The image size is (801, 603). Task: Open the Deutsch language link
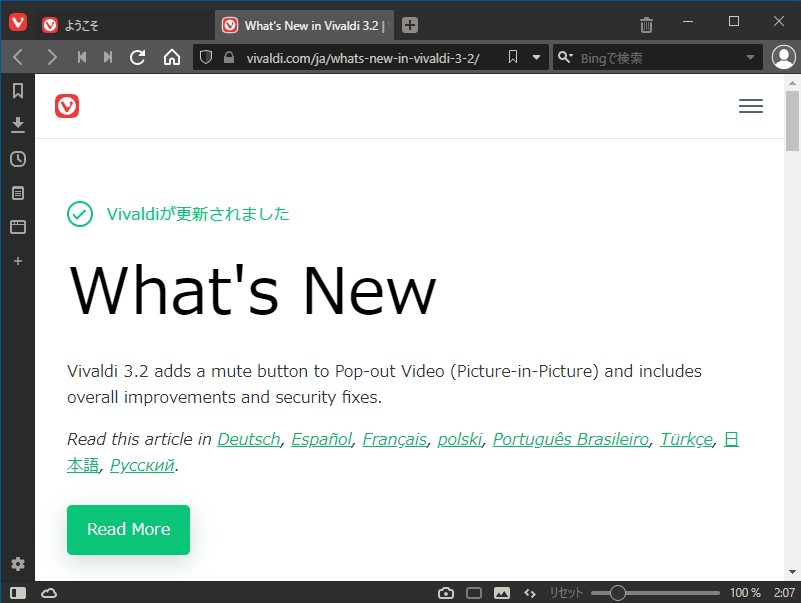[248, 439]
